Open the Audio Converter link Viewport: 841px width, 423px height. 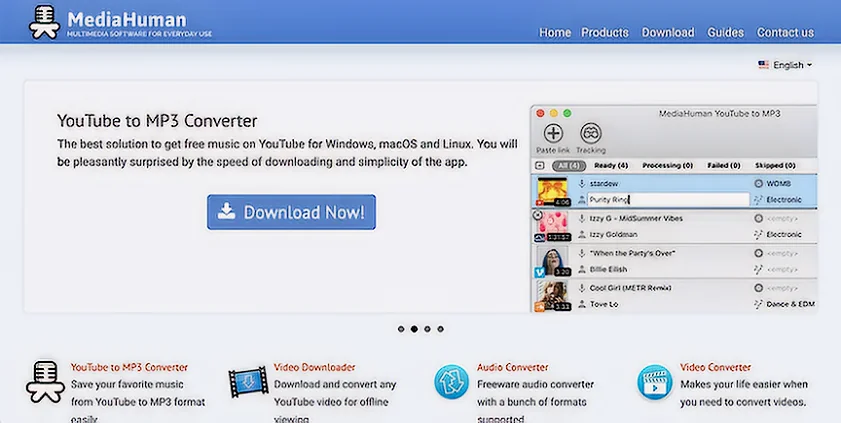pos(512,367)
